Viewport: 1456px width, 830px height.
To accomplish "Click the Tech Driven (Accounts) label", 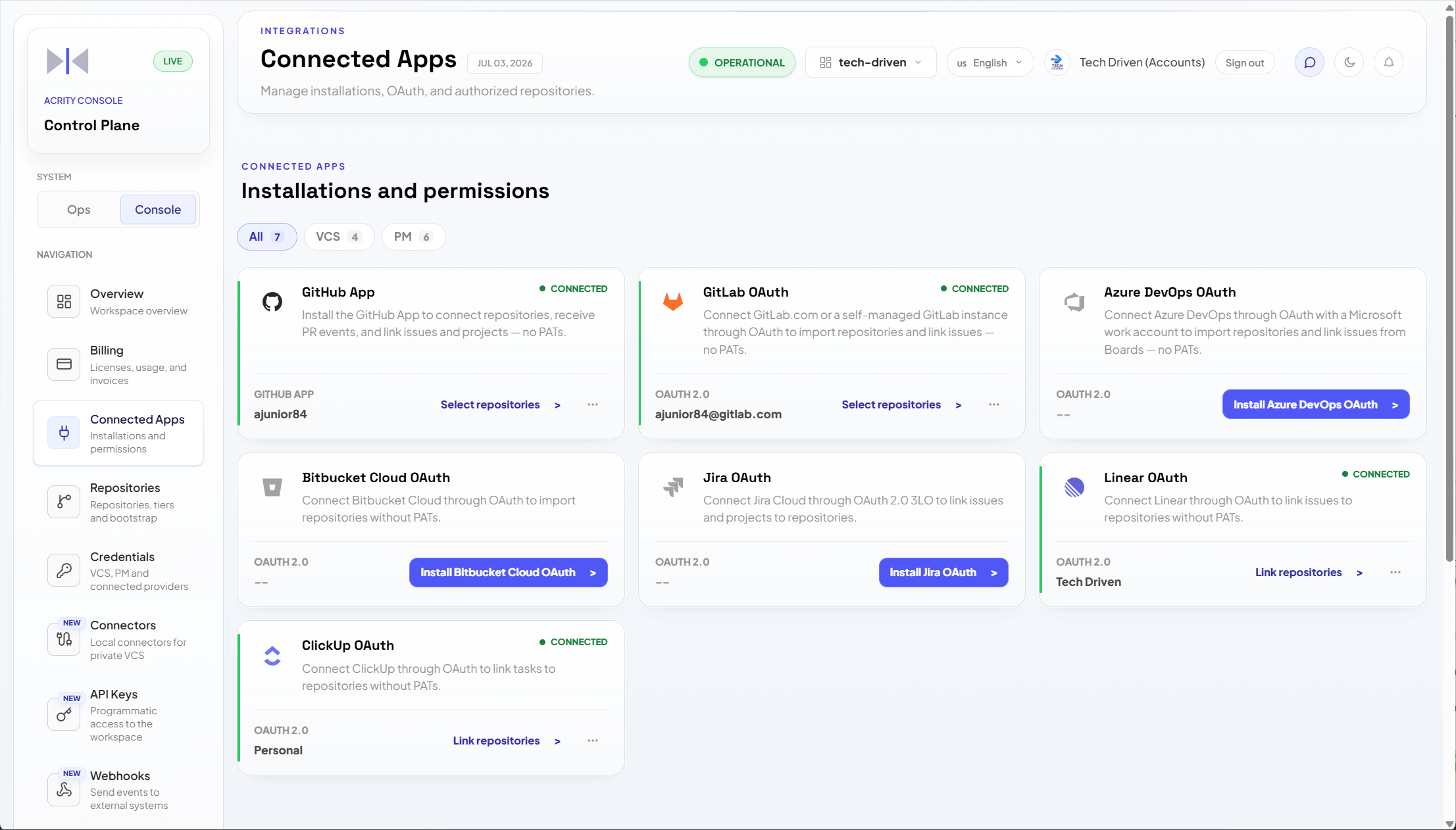I will click(1142, 62).
